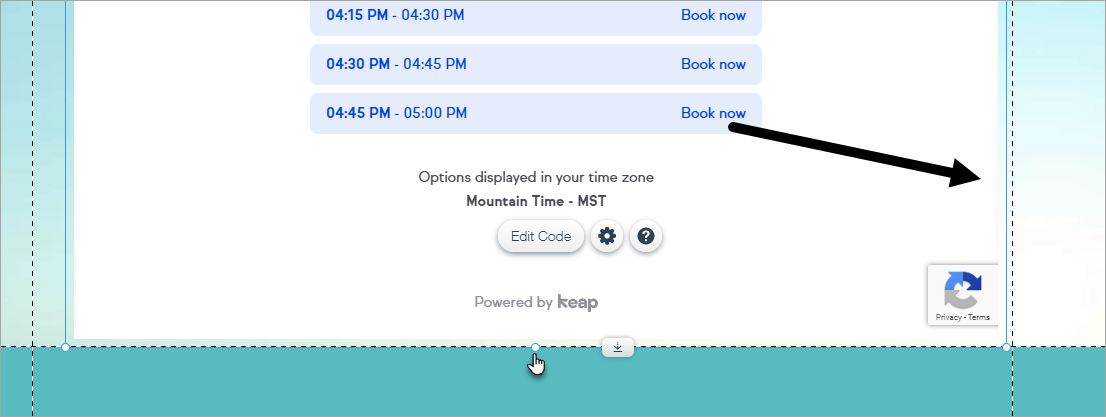Book now for the 04:30 PM slot
The image size is (1106, 417).
[713, 64]
